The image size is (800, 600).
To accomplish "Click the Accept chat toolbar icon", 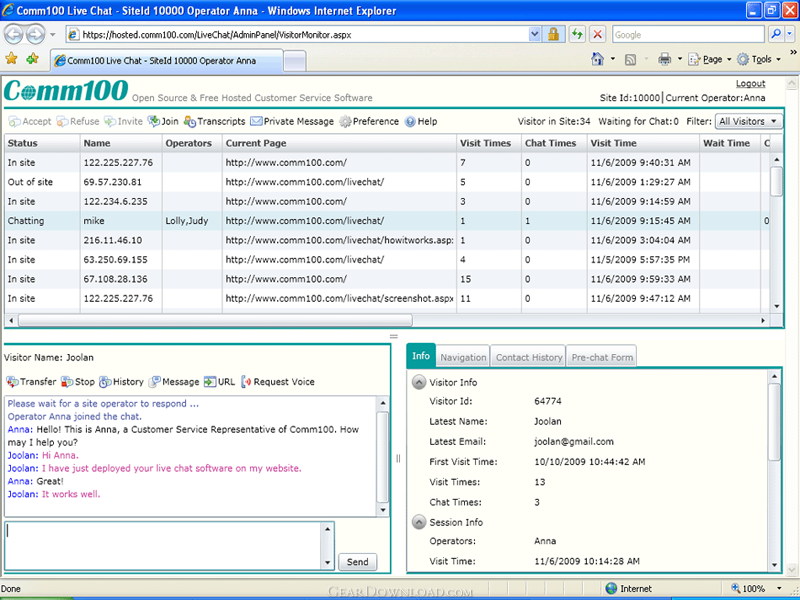I will coord(30,121).
